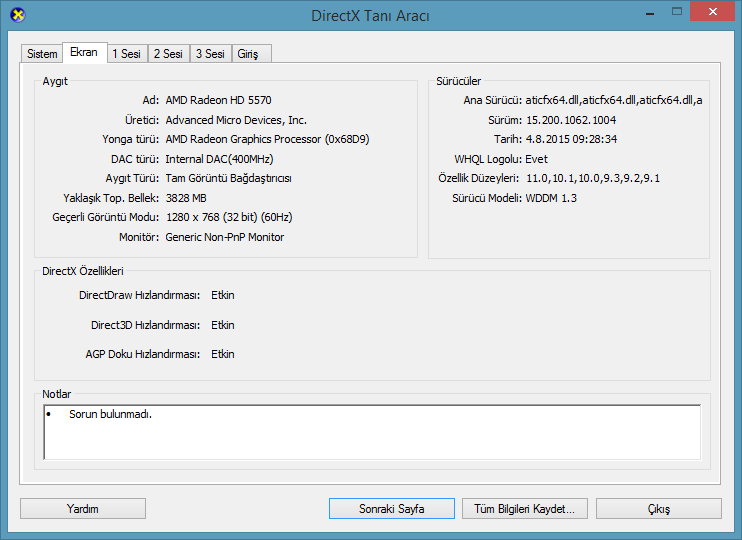
Task: Click the Sonraki Sayfa button
Action: (x=392, y=509)
